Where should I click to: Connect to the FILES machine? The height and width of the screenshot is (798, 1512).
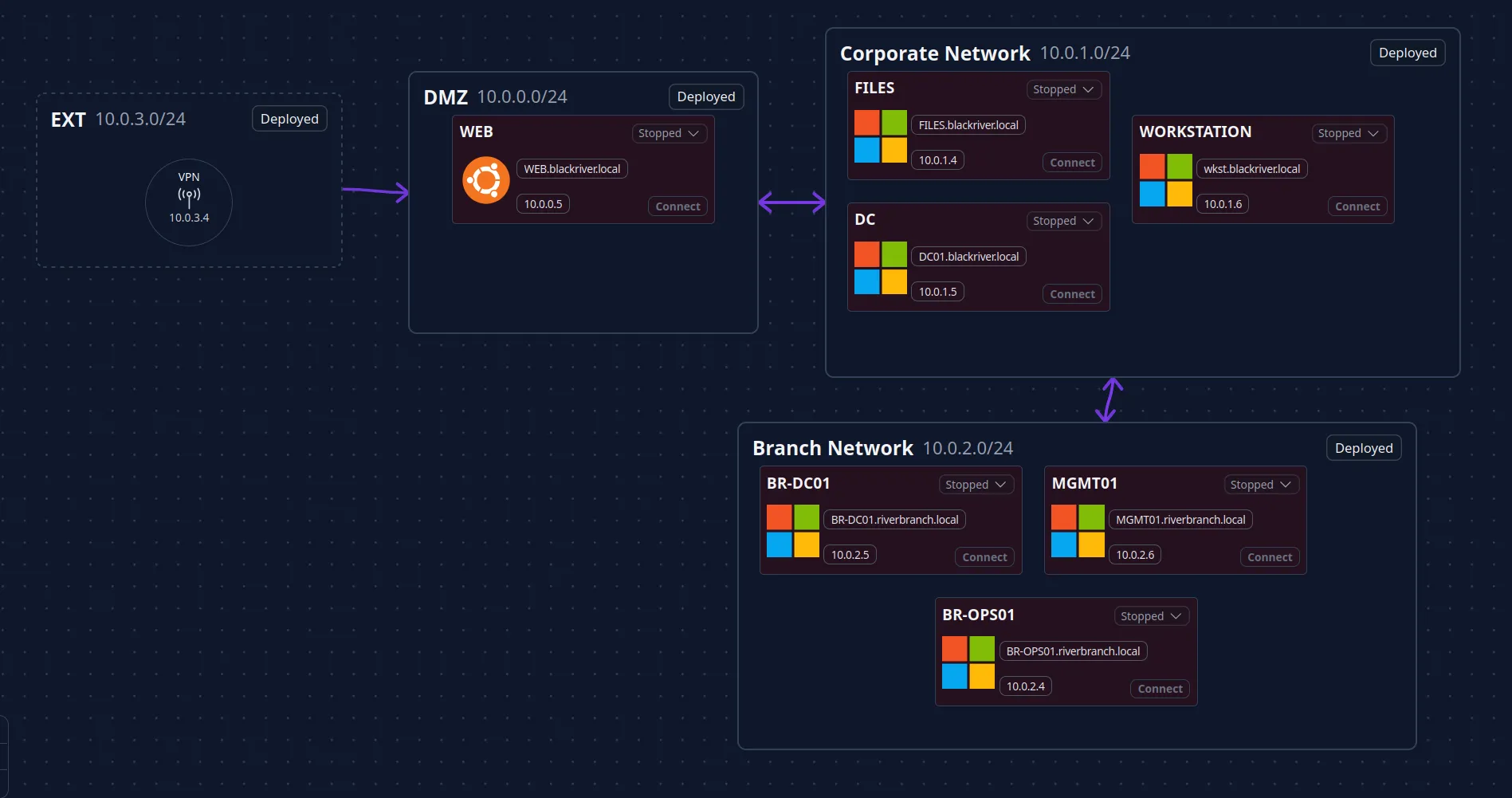coord(1072,163)
